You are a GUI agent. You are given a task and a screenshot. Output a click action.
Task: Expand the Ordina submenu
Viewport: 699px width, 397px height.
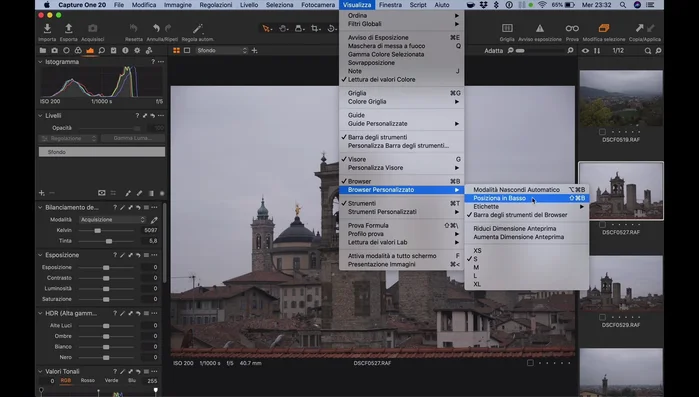pyautogui.click(x=401, y=15)
